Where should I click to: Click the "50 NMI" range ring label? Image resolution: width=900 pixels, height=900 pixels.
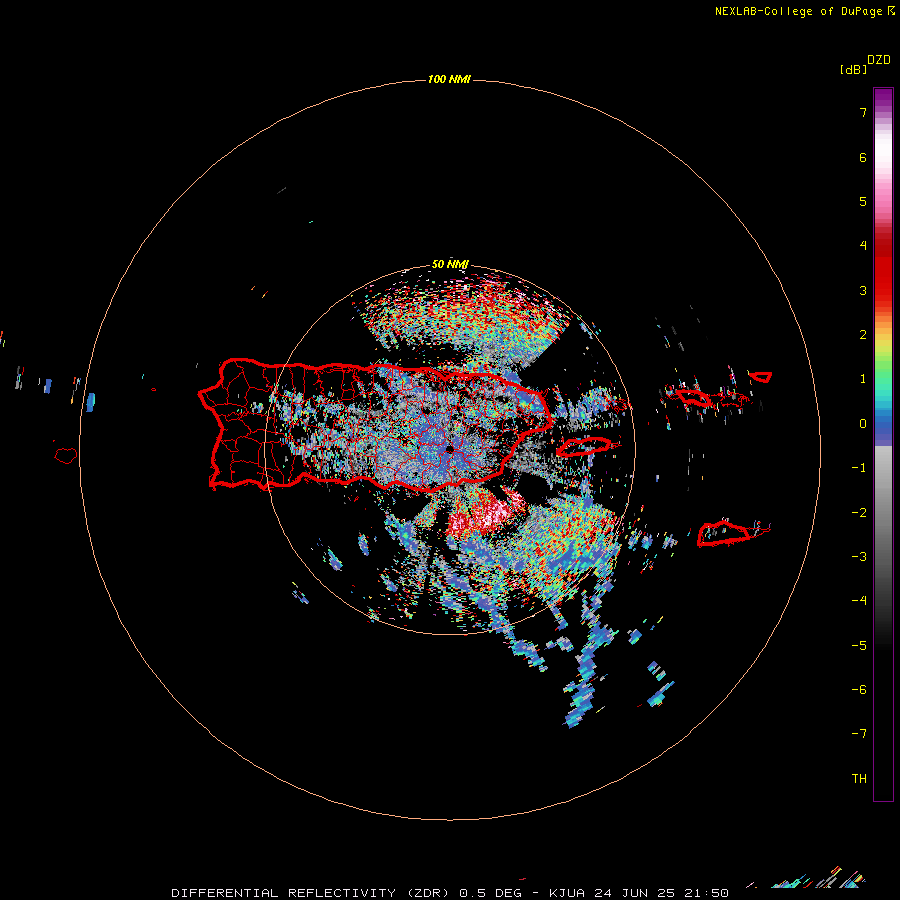(450, 264)
